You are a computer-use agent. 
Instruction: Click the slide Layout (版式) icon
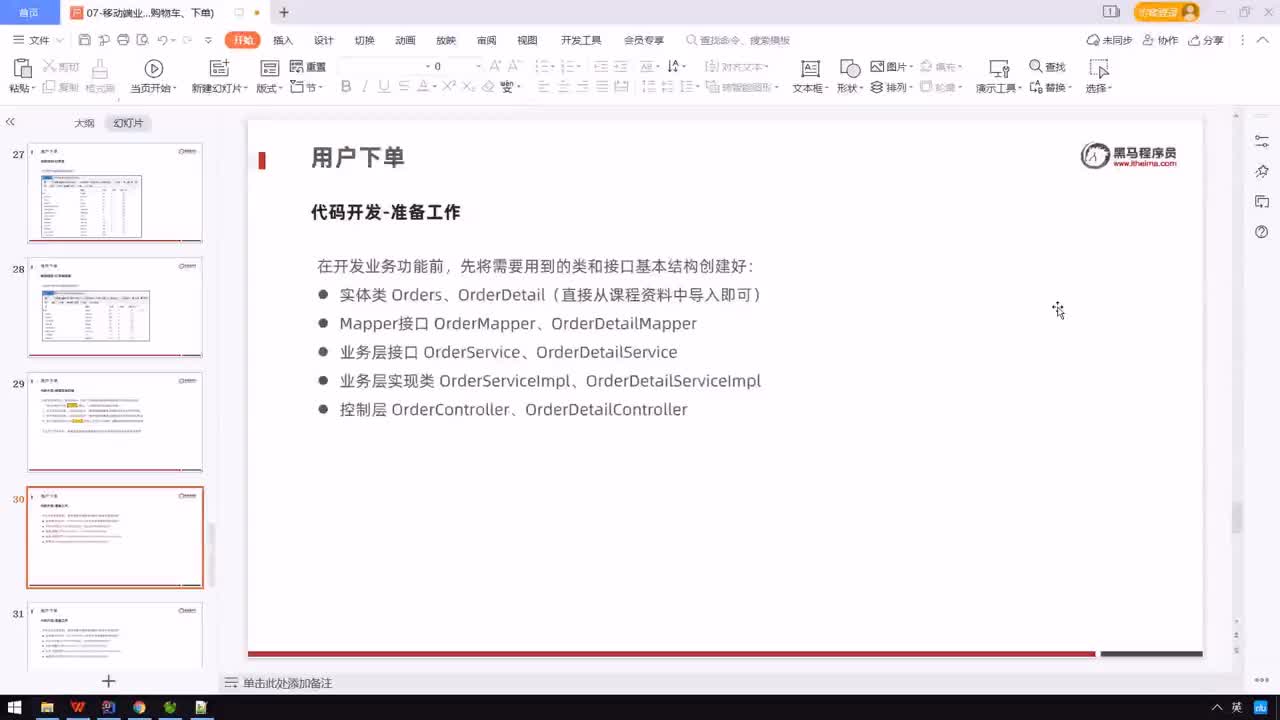269,68
